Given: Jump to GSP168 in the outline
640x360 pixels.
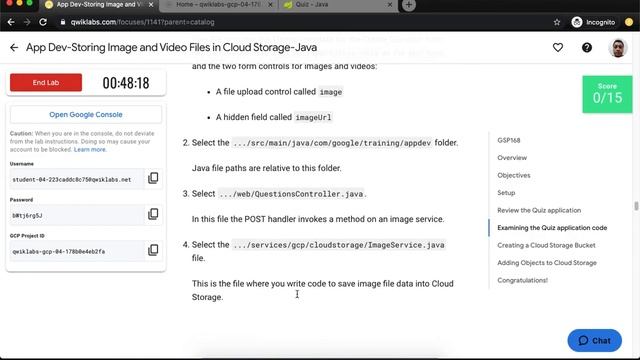Looking at the screenshot, I should coord(509,140).
